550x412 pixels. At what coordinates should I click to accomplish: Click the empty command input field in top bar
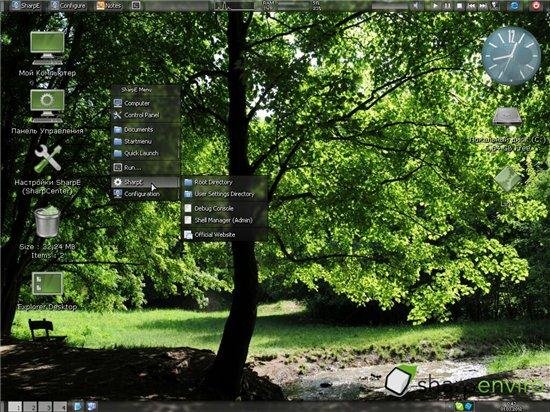(177, 5)
